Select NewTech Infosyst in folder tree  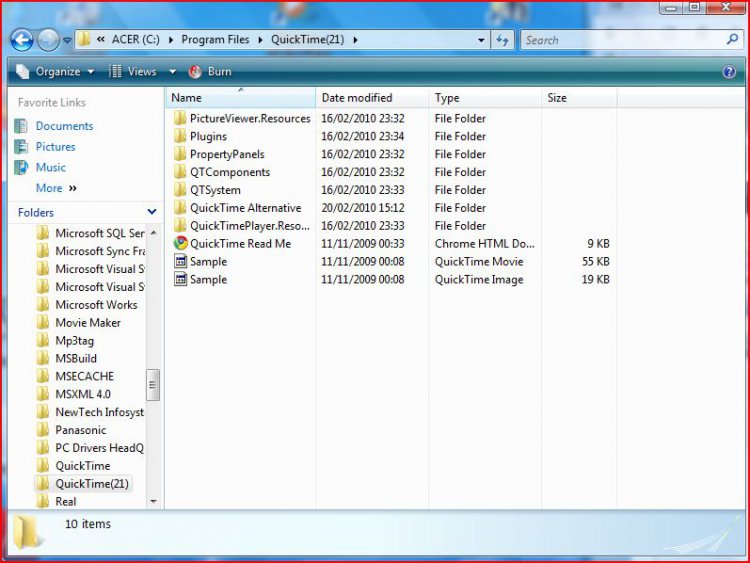(99, 412)
